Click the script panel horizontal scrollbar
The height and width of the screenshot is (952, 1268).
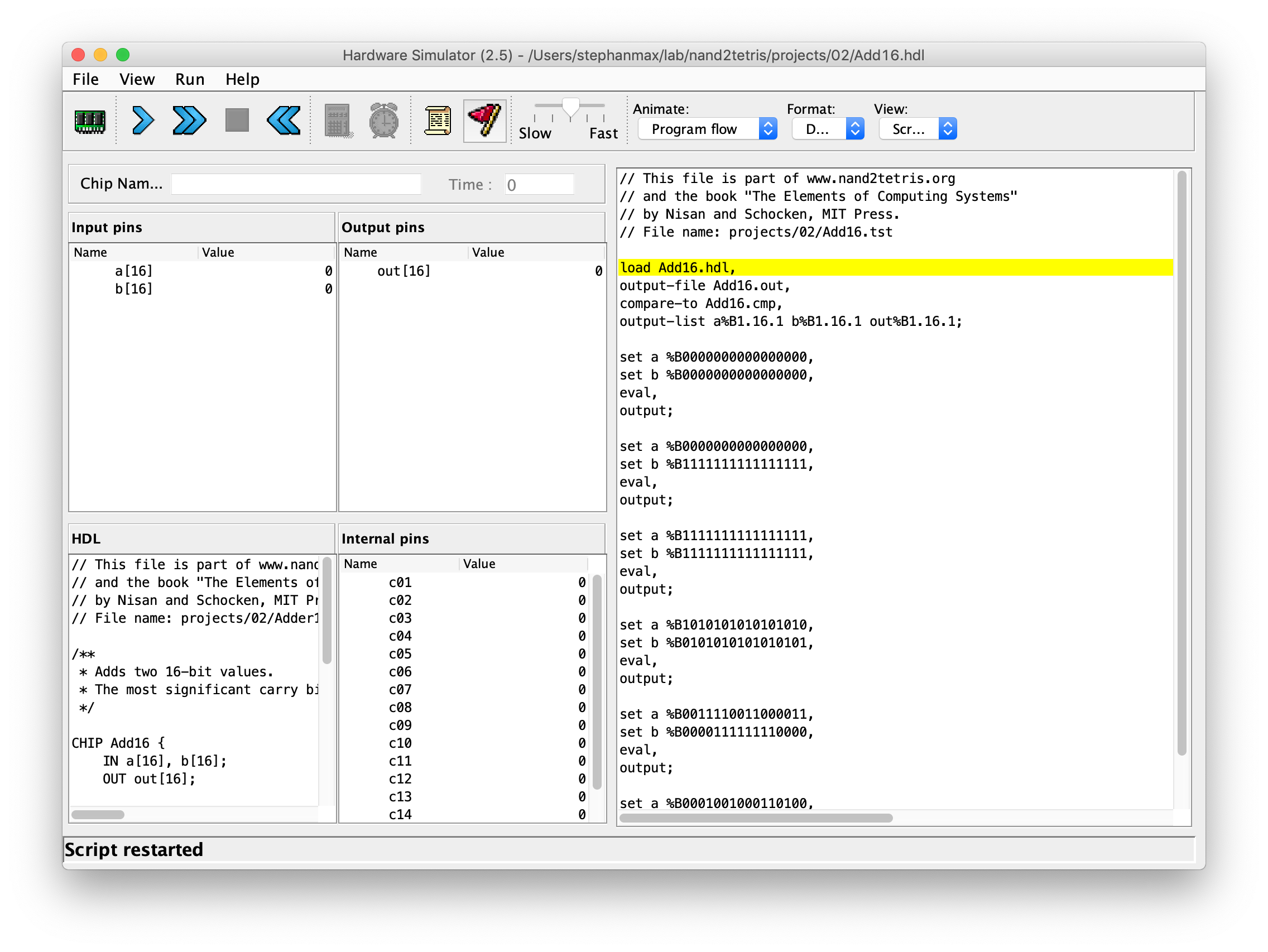pos(756,818)
